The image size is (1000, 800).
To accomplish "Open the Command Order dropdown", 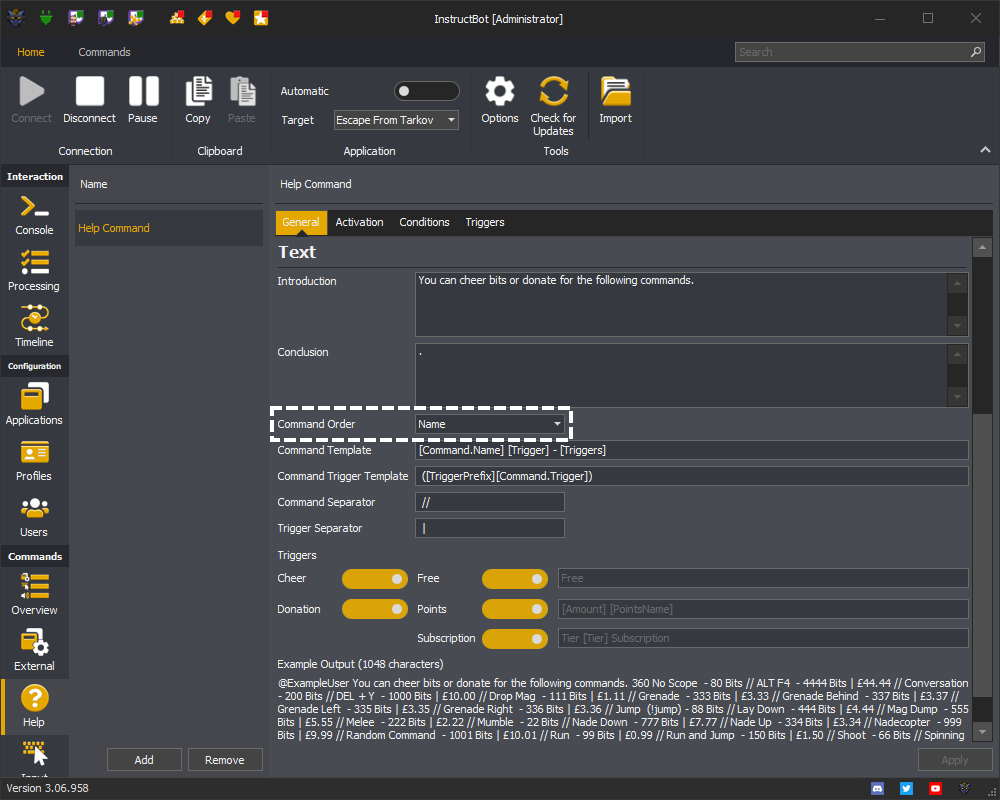I will click(x=490, y=424).
